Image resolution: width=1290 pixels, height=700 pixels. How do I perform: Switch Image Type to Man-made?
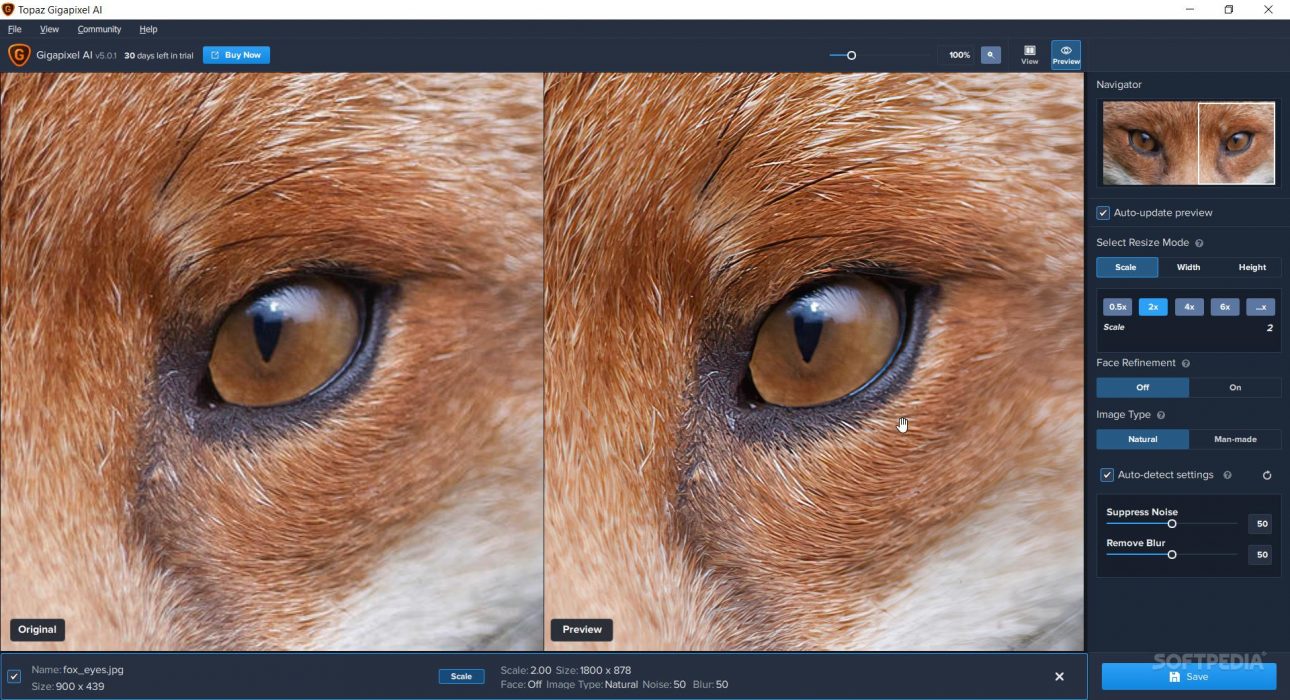(1235, 439)
